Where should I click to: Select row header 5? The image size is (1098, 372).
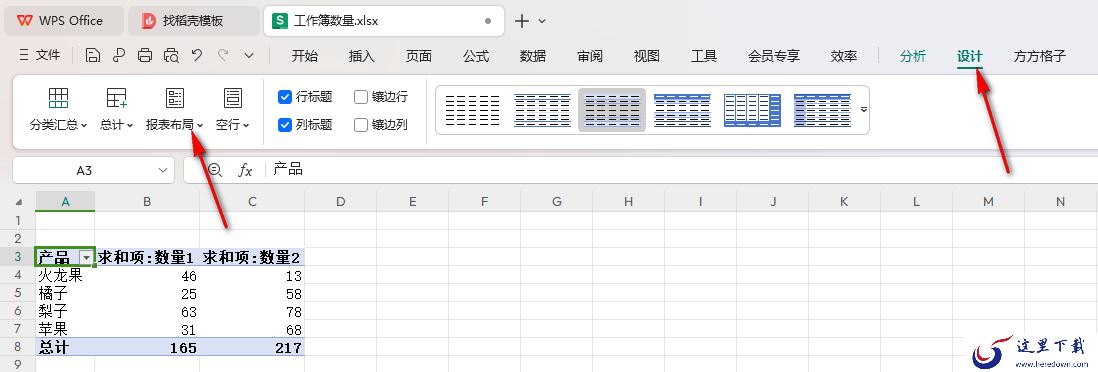[18, 293]
